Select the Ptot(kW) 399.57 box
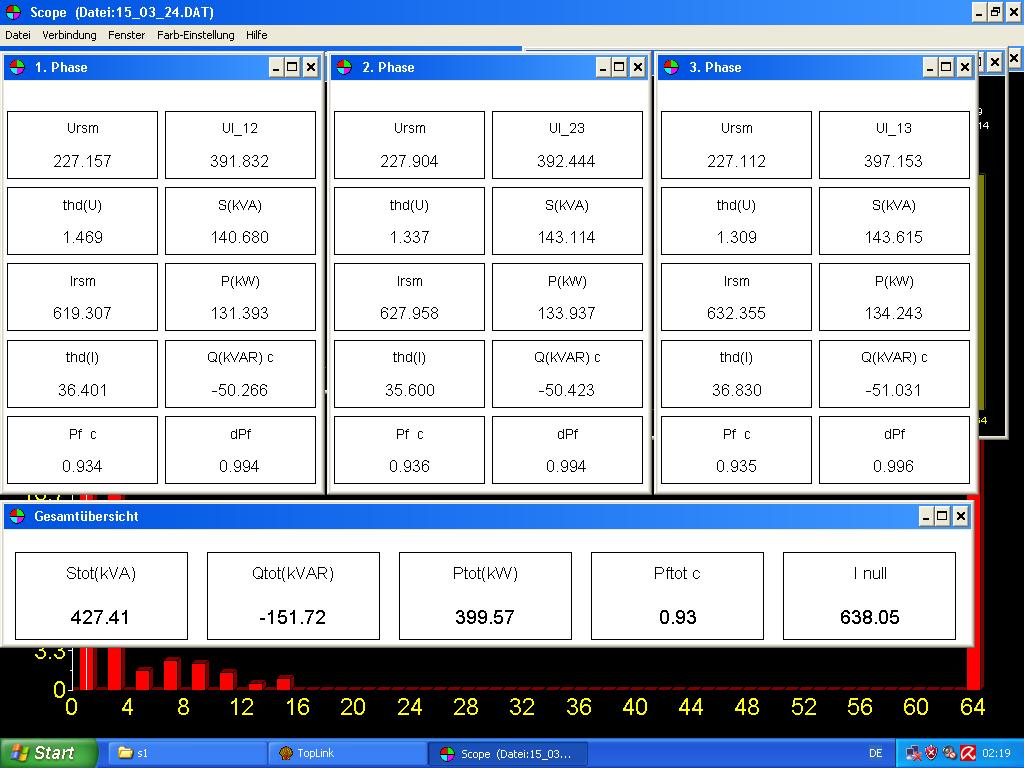Image resolution: width=1024 pixels, height=768 pixels. coord(485,596)
